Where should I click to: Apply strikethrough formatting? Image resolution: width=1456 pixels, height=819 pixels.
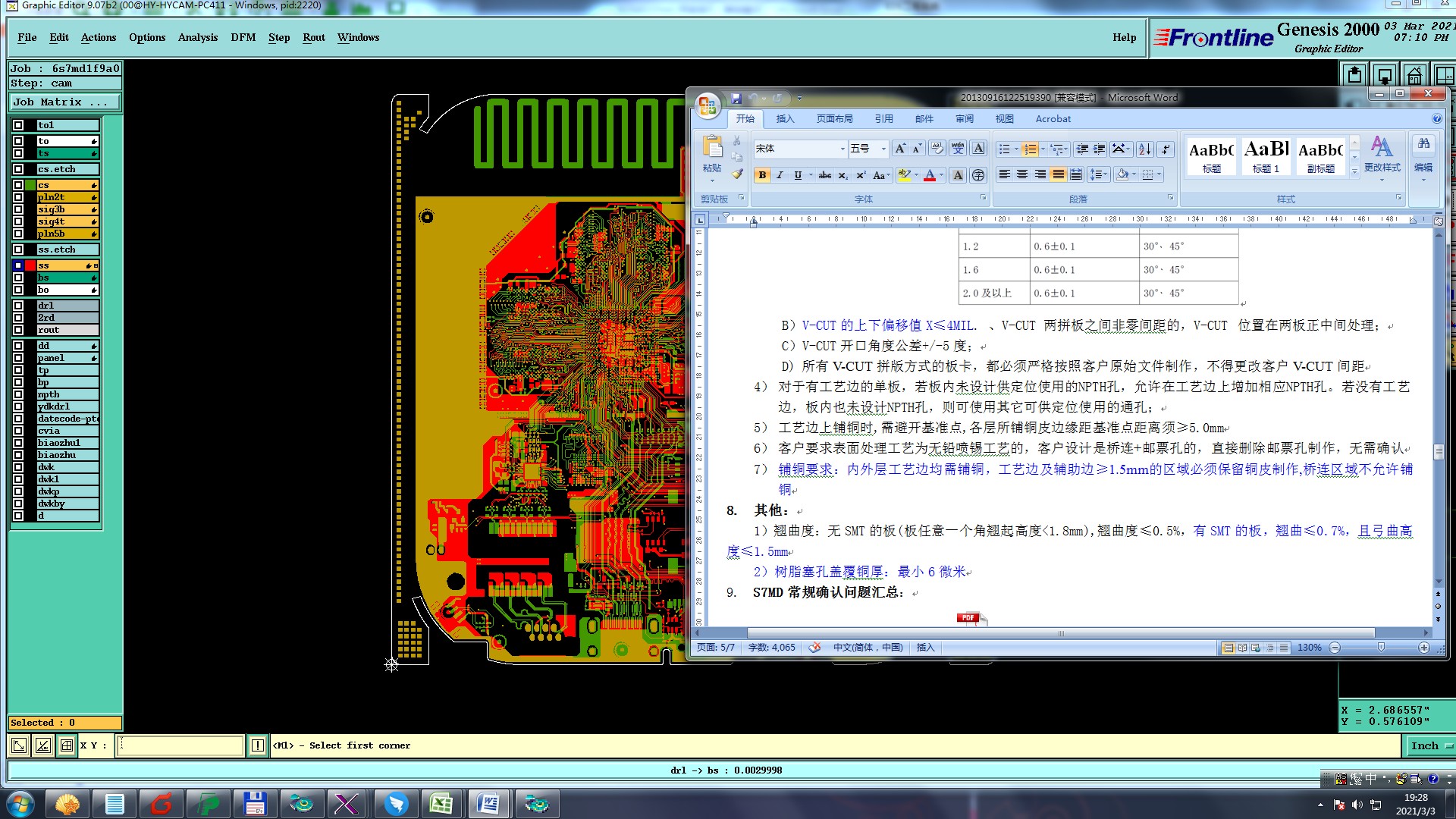825,175
